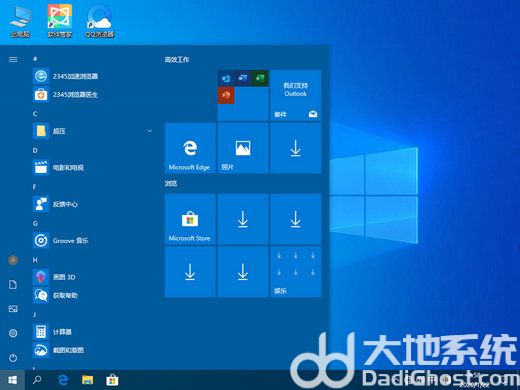
Task: Click the G letter header in app list
Action: (35, 224)
